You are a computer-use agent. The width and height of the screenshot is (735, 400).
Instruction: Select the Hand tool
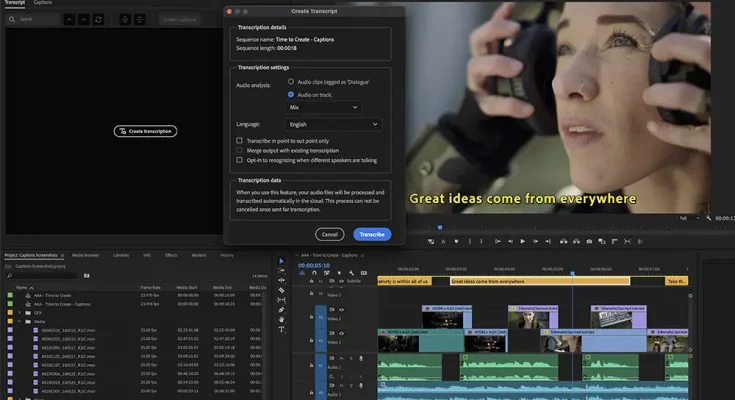tap(281, 320)
